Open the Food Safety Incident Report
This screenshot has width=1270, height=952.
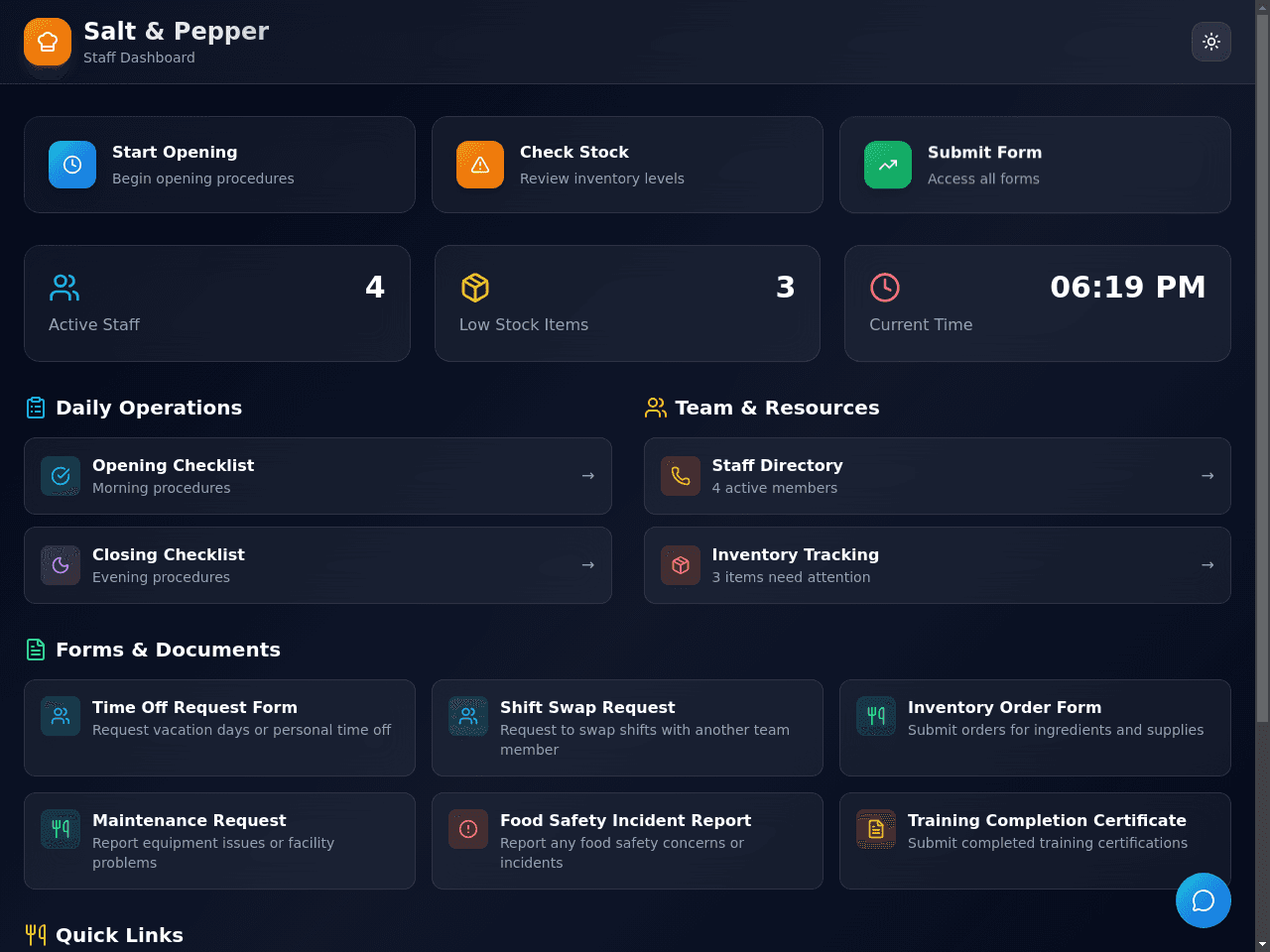tap(627, 841)
